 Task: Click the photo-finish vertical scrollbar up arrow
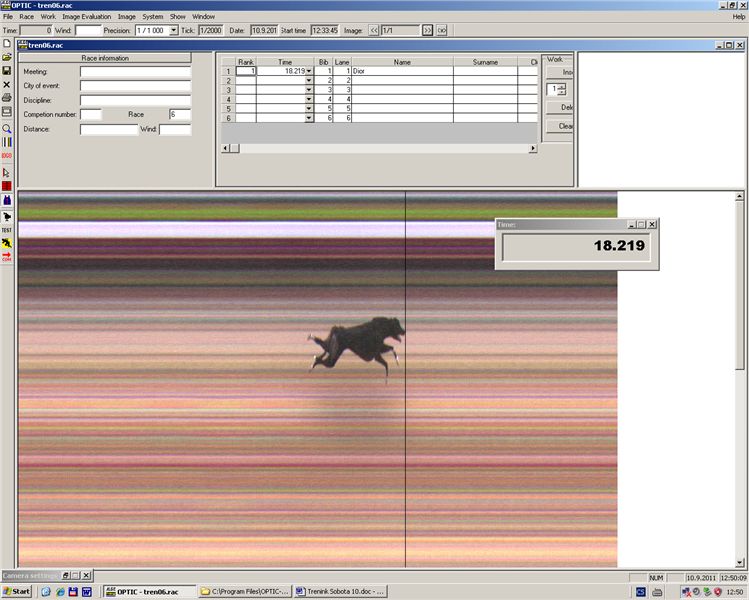(x=739, y=196)
